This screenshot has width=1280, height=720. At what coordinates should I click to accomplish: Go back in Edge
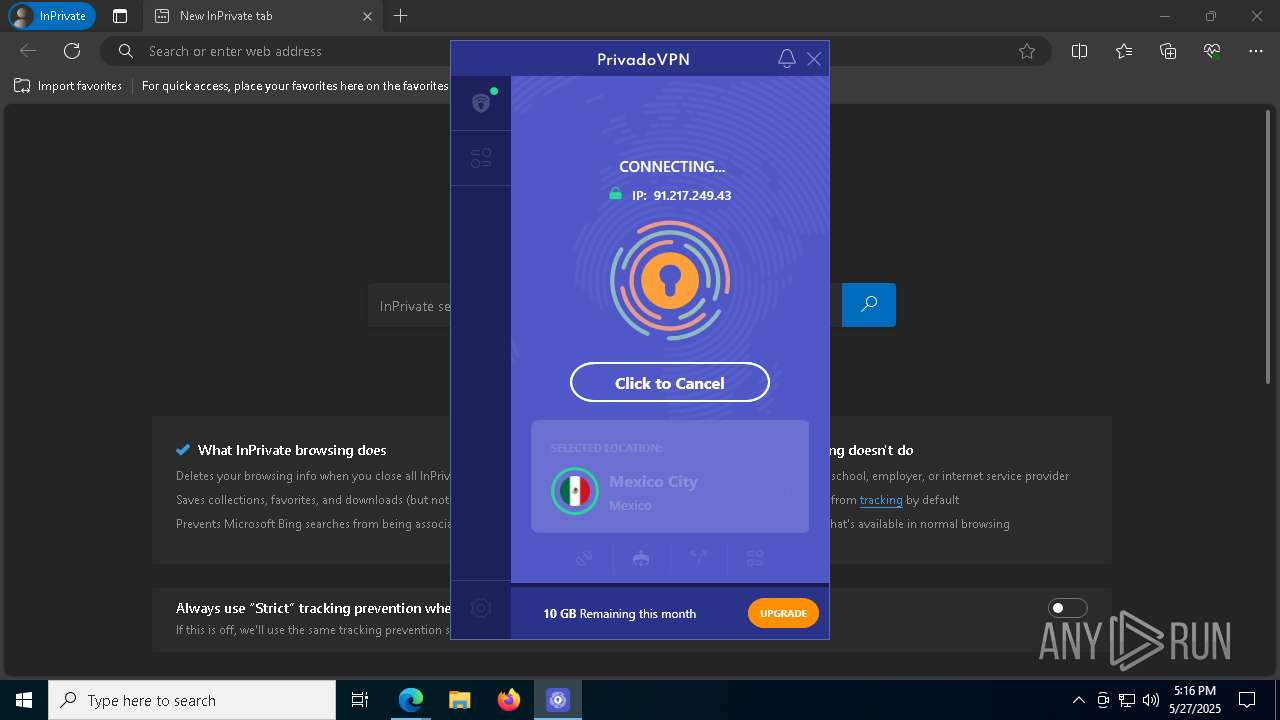pos(28,51)
